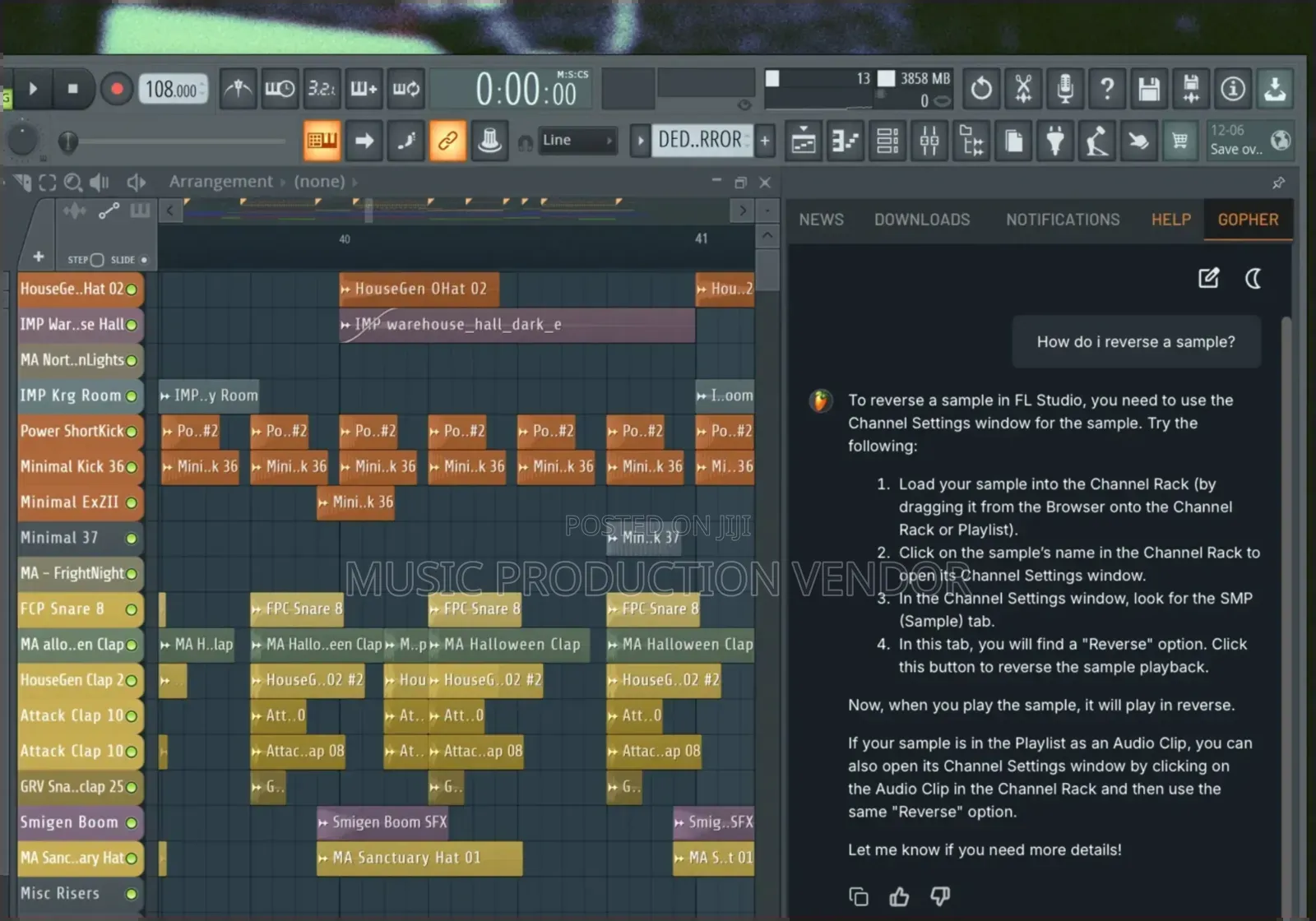This screenshot has width=1316, height=921.
Task: Open the Line snap dropdown
Action: [x=577, y=141]
